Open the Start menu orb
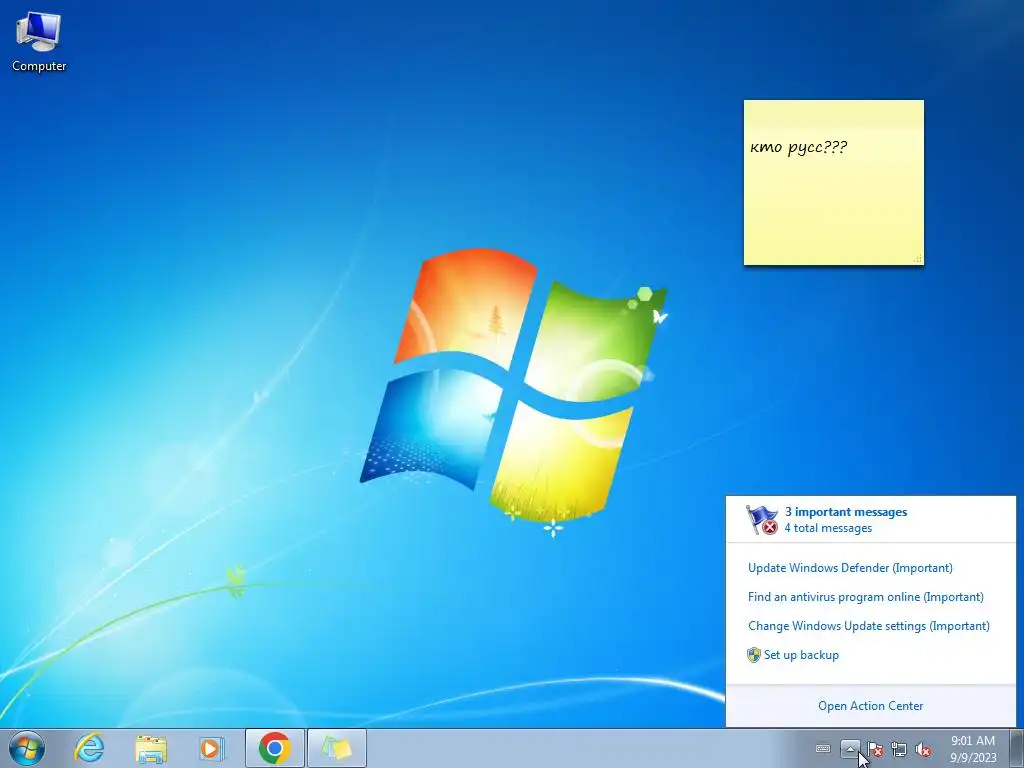1024x768 pixels. pyautogui.click(x=27, y=748)
